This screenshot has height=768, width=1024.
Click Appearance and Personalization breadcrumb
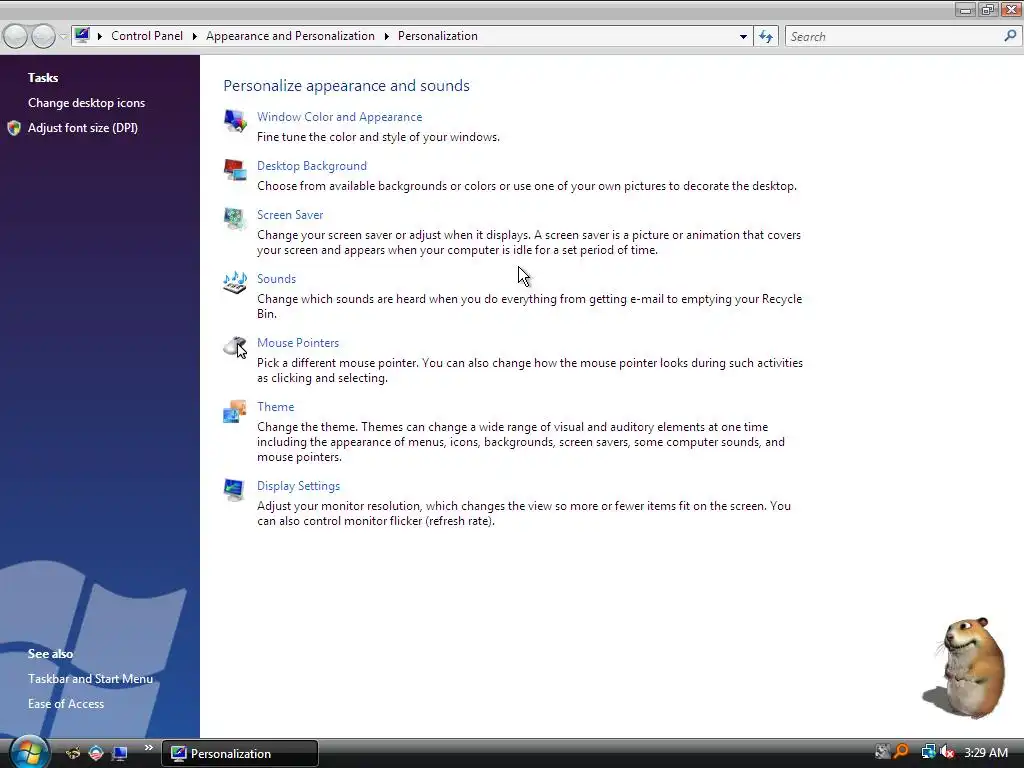coord(291,36)
